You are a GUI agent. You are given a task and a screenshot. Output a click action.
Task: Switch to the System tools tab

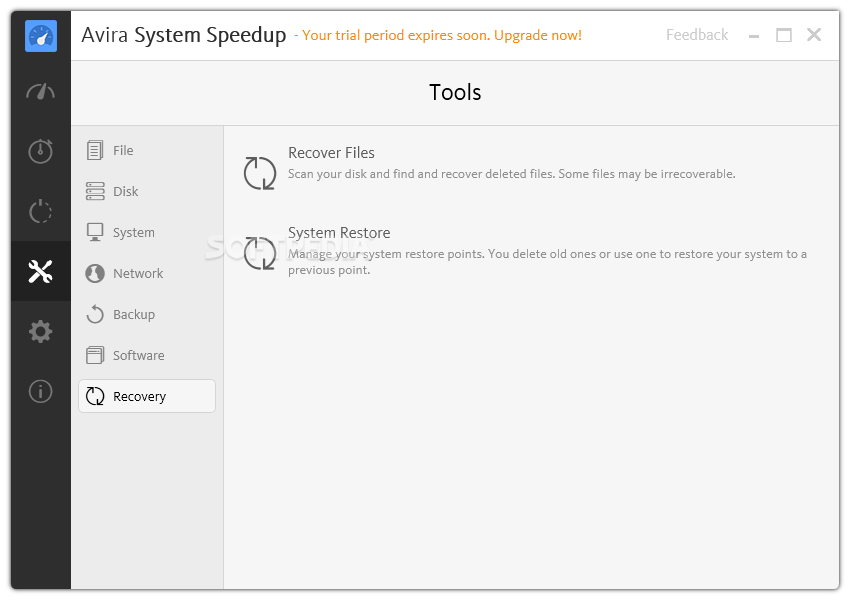click(147, 233)
